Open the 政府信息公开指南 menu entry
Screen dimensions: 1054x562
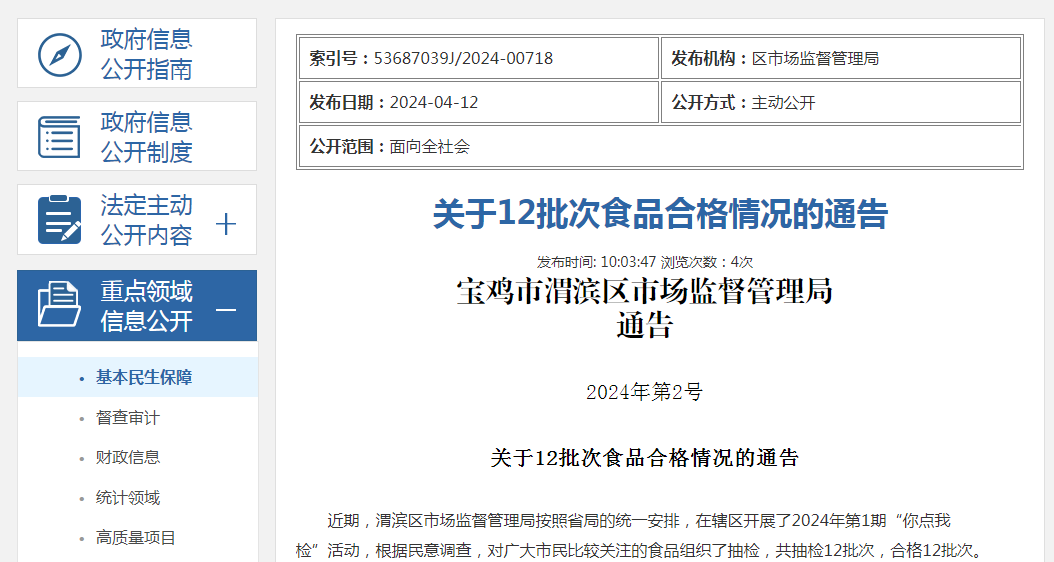[146, 54]
